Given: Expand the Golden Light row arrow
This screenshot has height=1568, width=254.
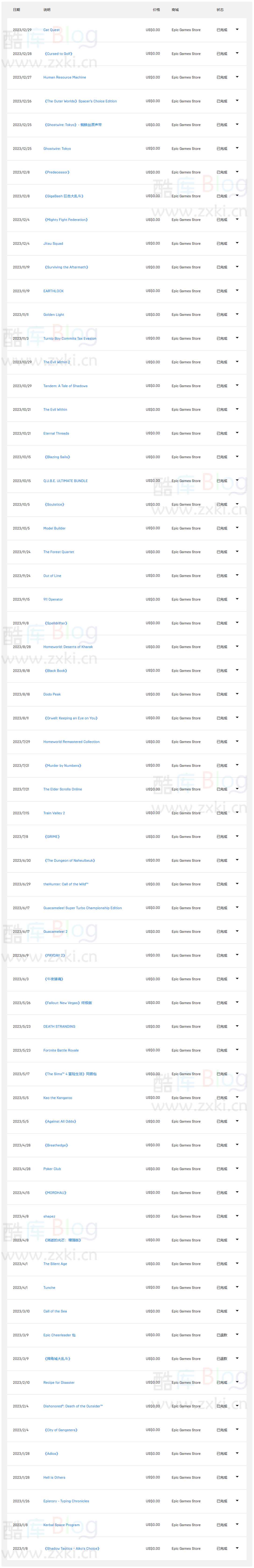Looking at the screenshot, I should 237,314.
